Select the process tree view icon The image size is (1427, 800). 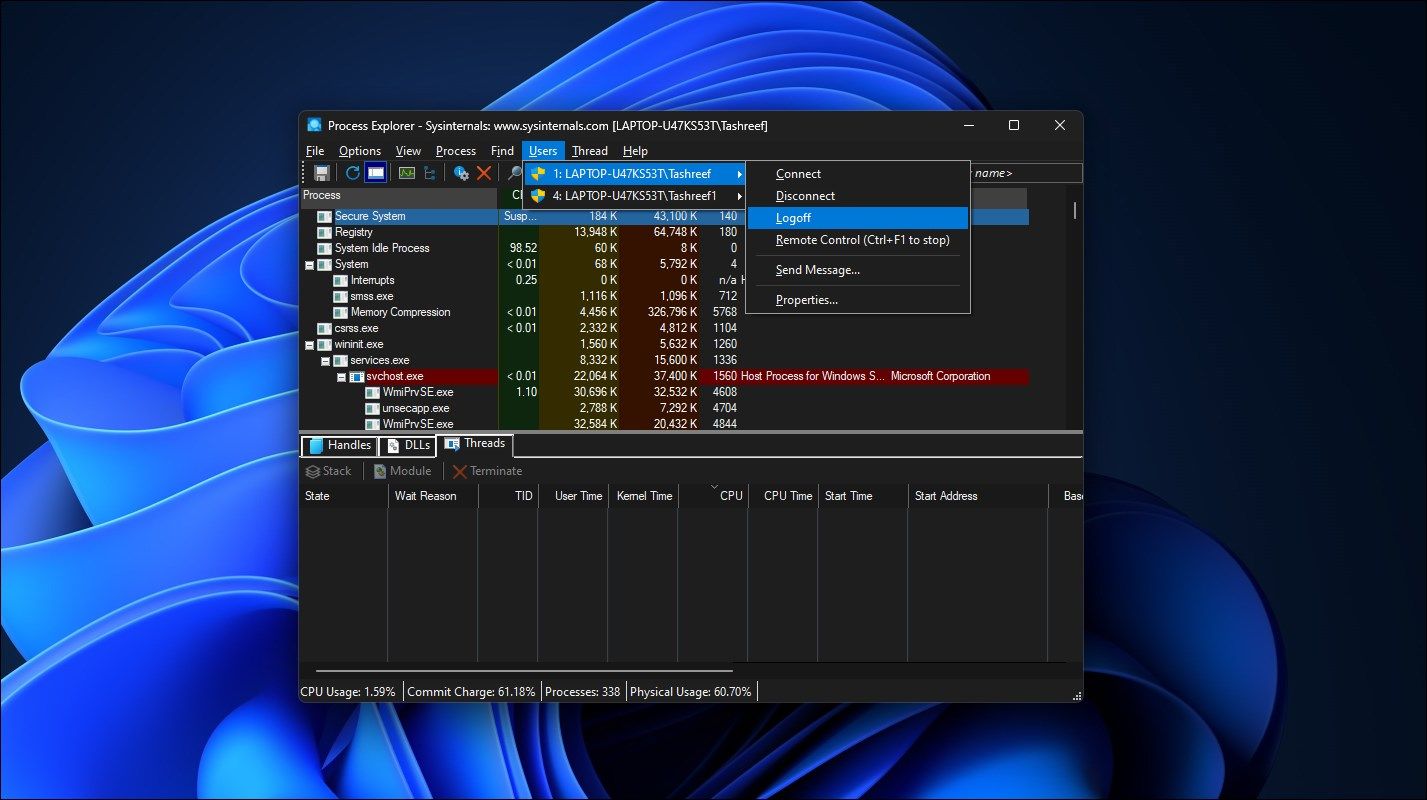pyautogui.click(x=430, y=172)
